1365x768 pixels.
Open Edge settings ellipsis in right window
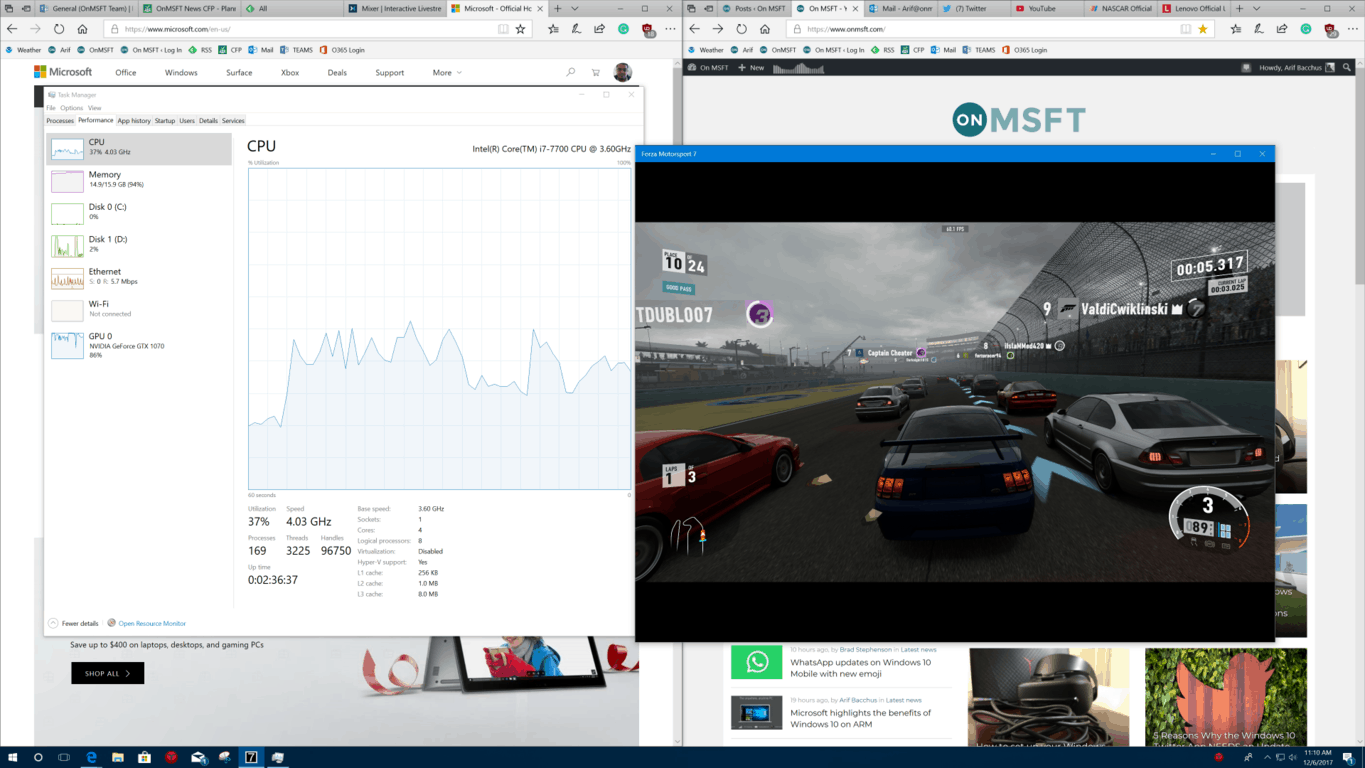coord(1353,29)
